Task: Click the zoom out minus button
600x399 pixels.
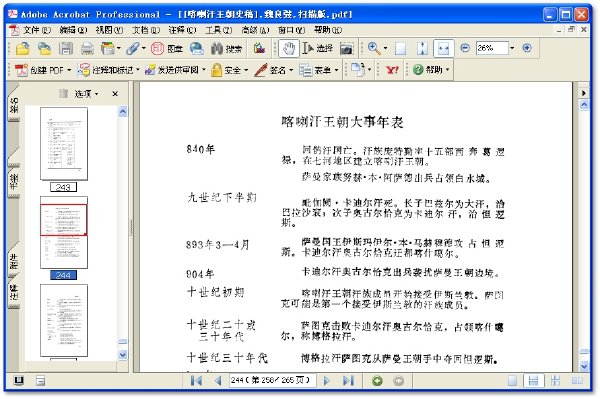Action: pos(465,48)
